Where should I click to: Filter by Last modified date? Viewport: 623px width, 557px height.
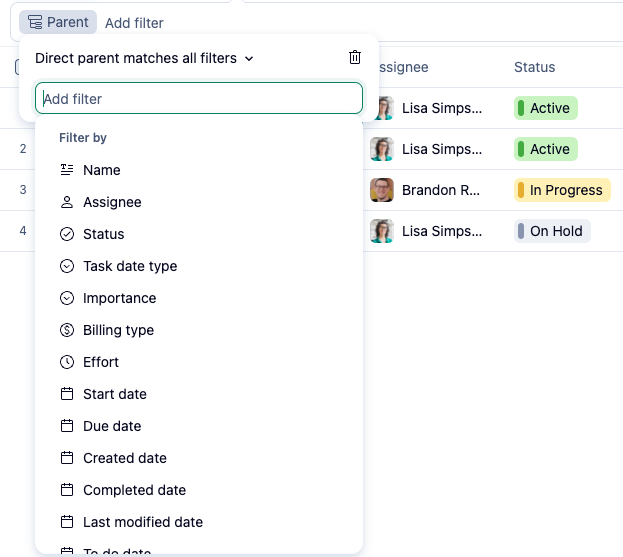pyautogui.click(x=142, y=522)
